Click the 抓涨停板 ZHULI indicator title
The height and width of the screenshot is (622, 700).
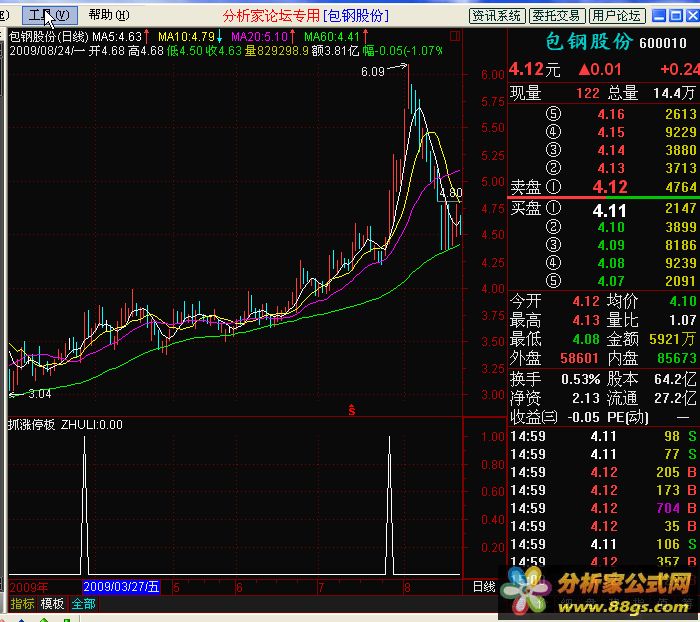pyautogui.click(x=65, y=424)
